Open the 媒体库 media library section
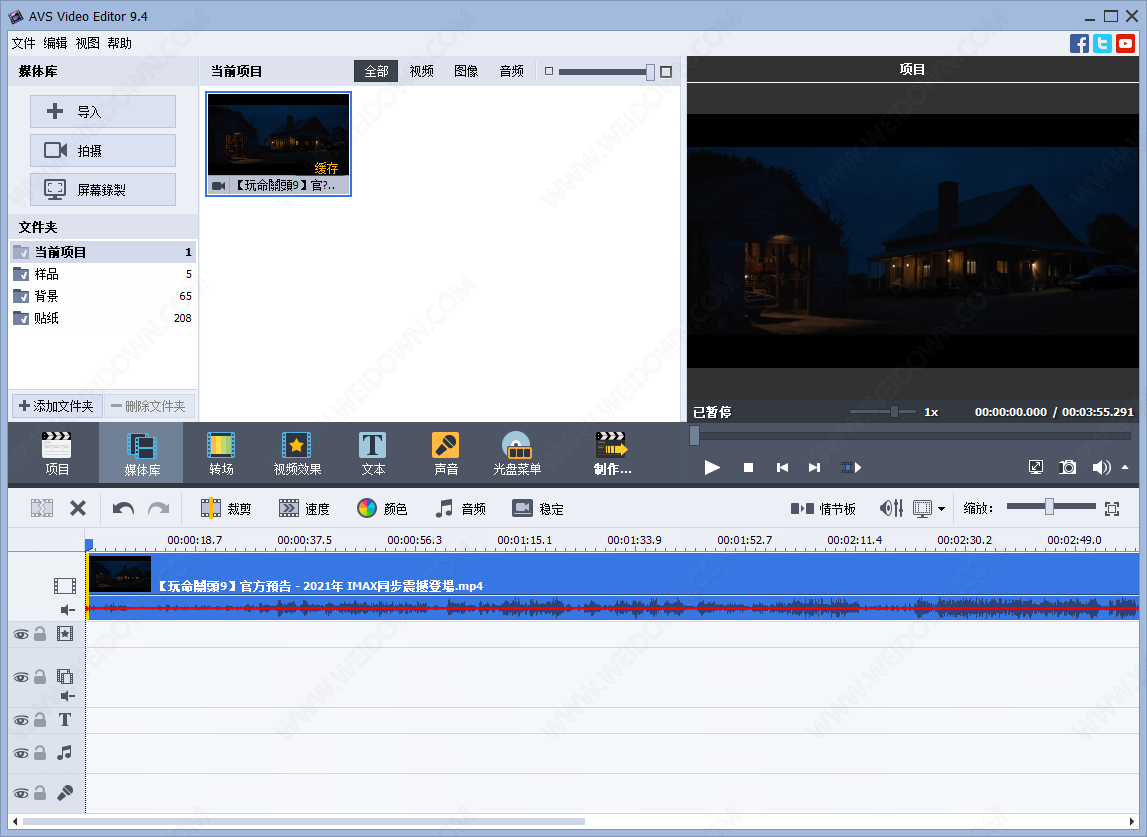 (141, 453)
